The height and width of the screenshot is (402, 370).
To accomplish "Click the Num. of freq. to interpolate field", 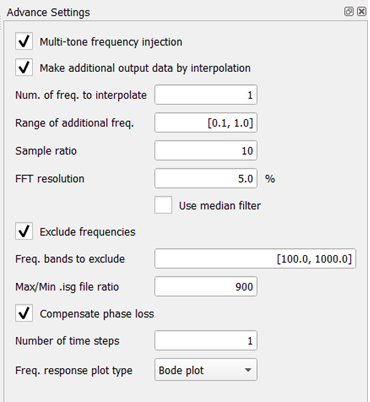I will [x=206, y=95].
